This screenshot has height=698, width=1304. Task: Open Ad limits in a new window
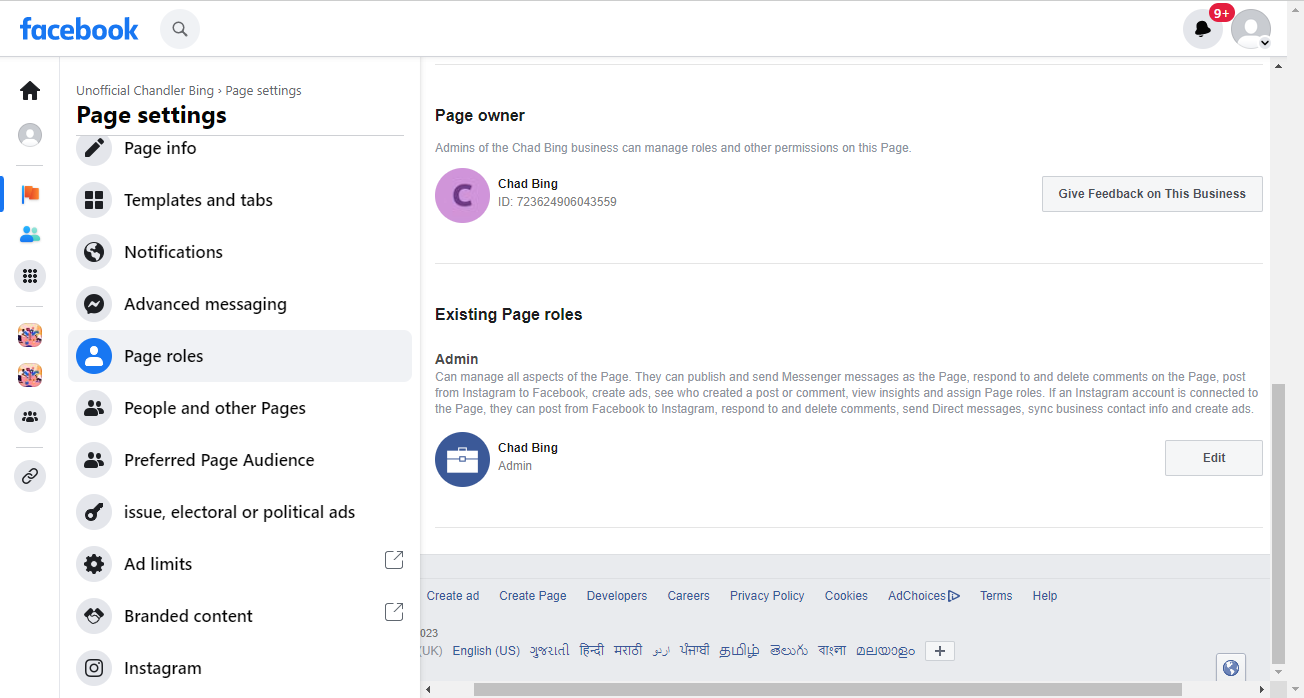pos(394,560)
